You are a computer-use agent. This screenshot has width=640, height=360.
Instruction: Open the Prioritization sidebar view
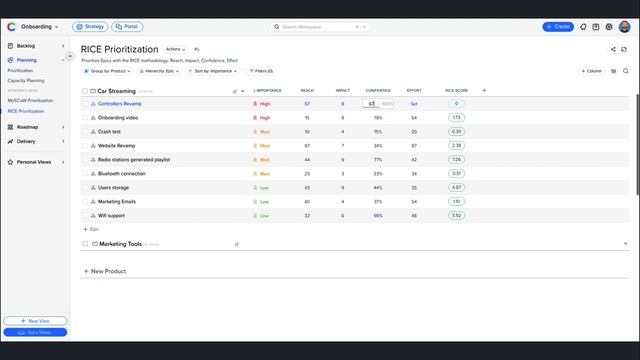pyautogui.click(x=20, y=71)
